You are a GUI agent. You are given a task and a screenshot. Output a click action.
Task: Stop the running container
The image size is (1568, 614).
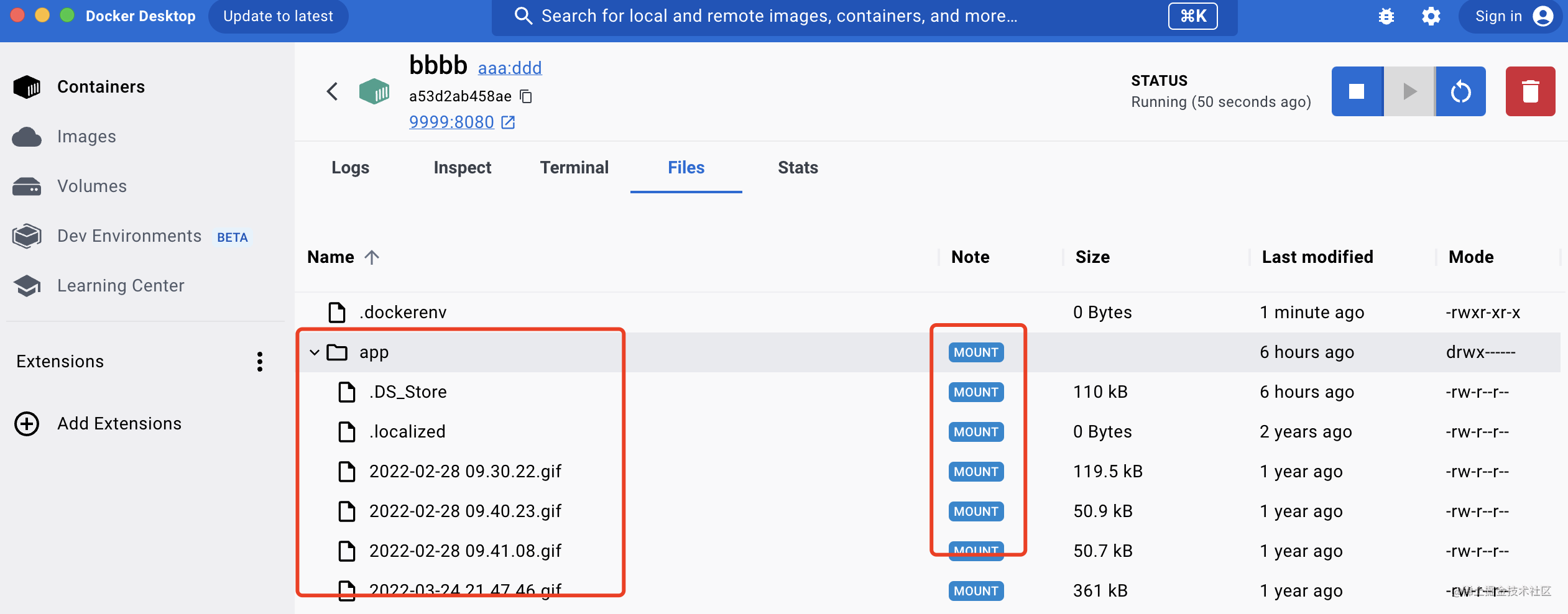point(1357,91)
